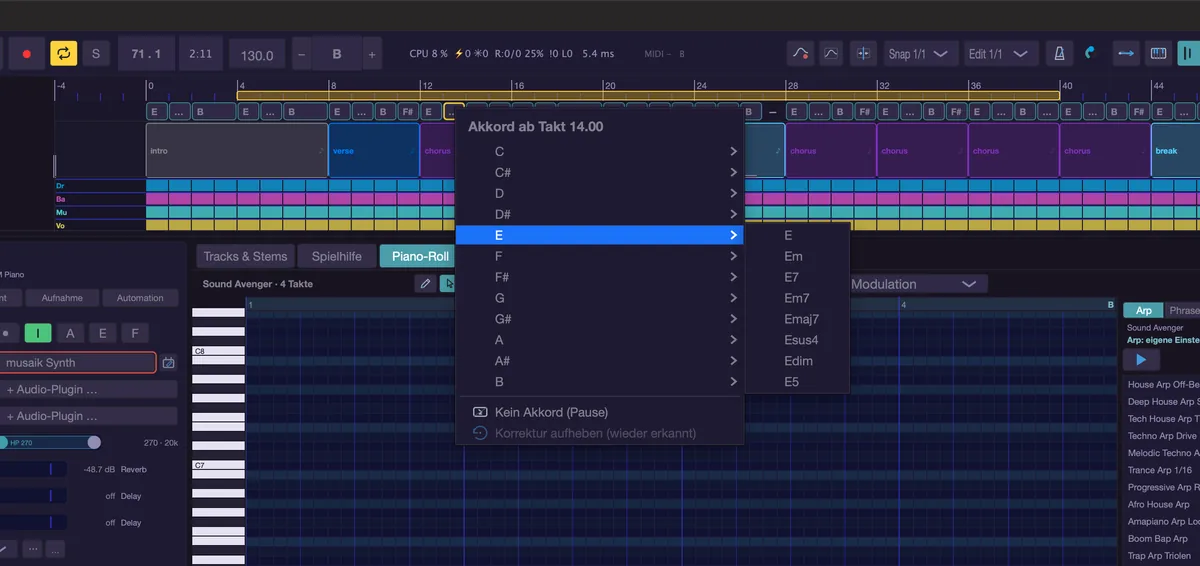Click the position display 71 . 1
1200x566 pixels.
click(147, 53)
